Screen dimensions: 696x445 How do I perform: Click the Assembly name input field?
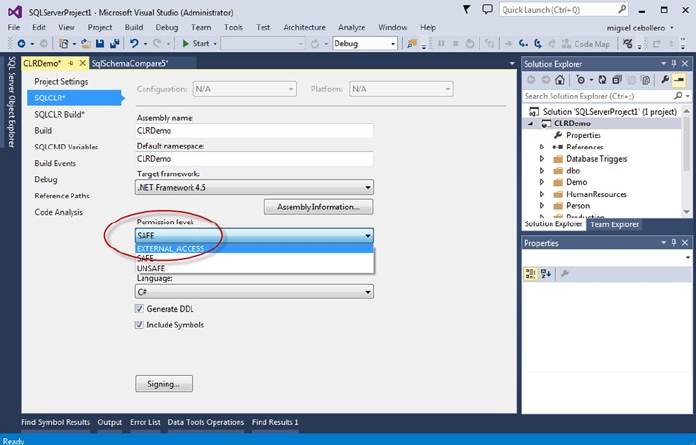[254, 131]
